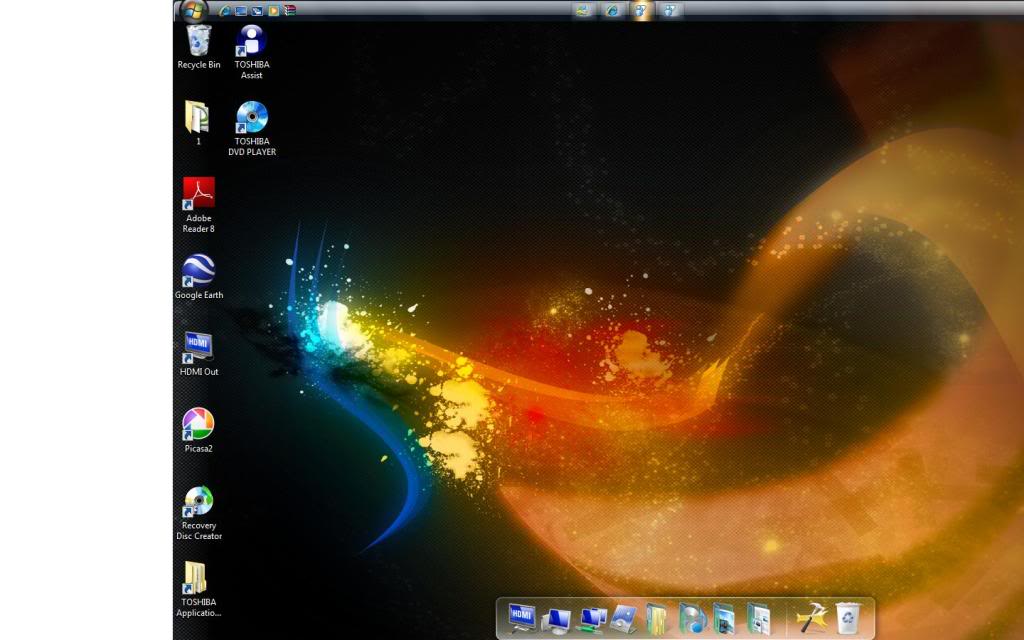Screen dimensions: 1024x640
Task: Select the Picasa2 desktop shortcut
Action: pos(199,430)
